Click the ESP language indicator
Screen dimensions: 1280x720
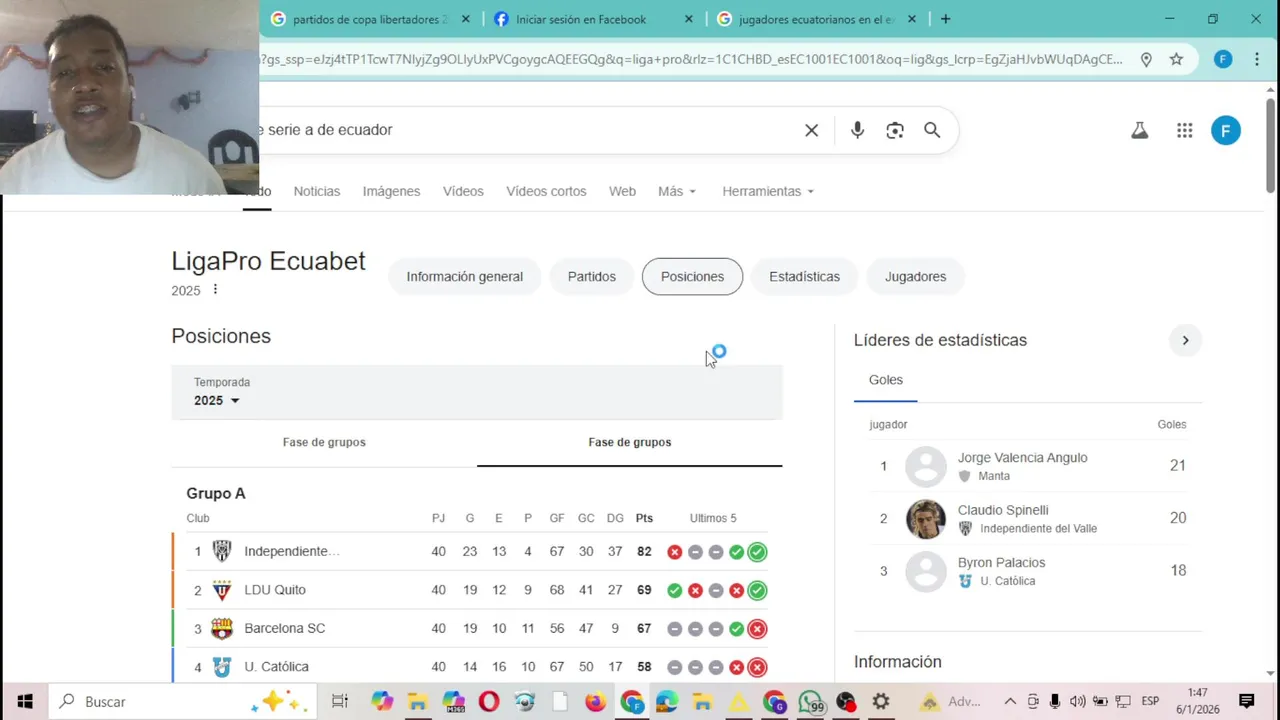[x=1150, y=701]
